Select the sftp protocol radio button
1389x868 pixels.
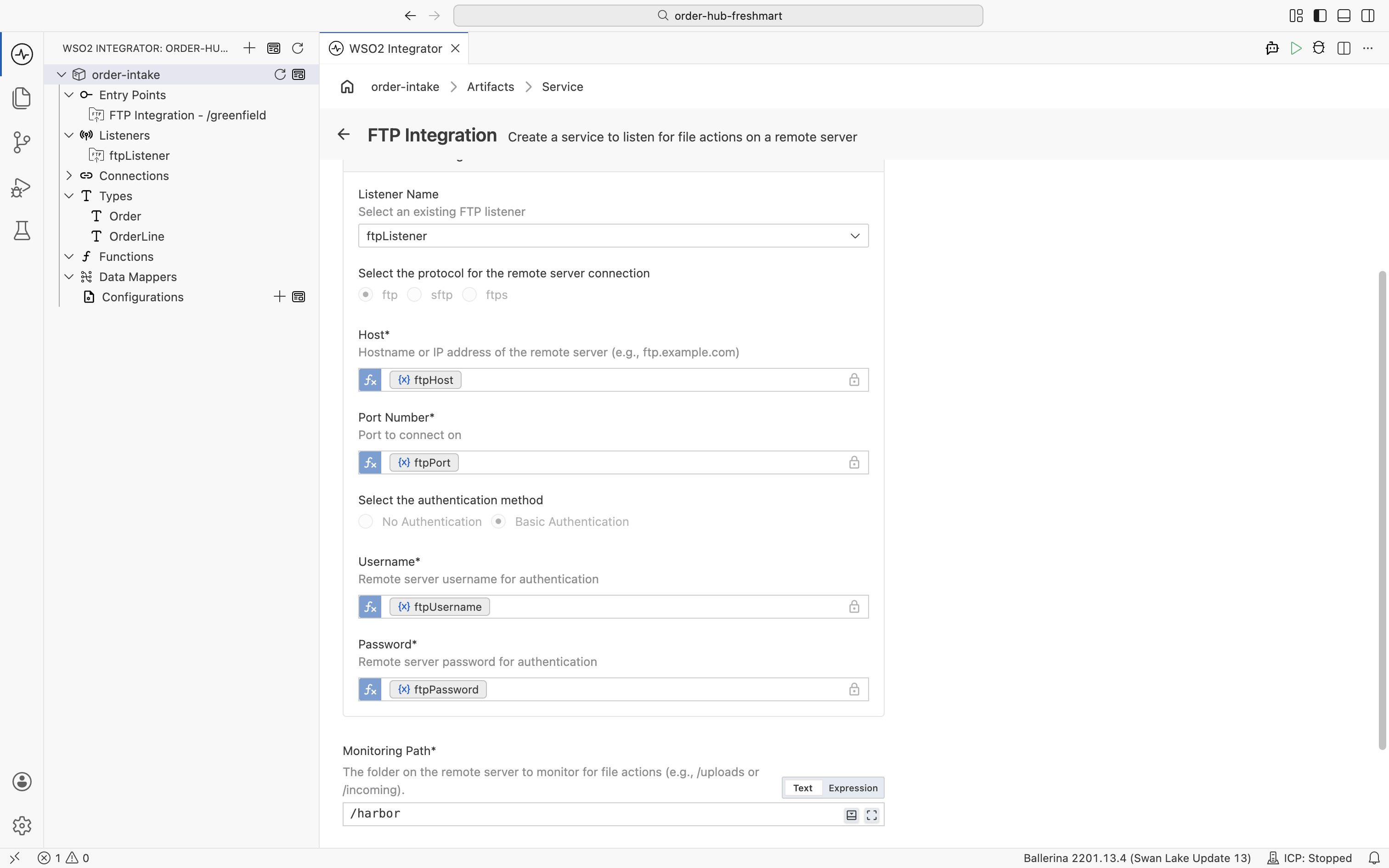(x=414, y=294)
